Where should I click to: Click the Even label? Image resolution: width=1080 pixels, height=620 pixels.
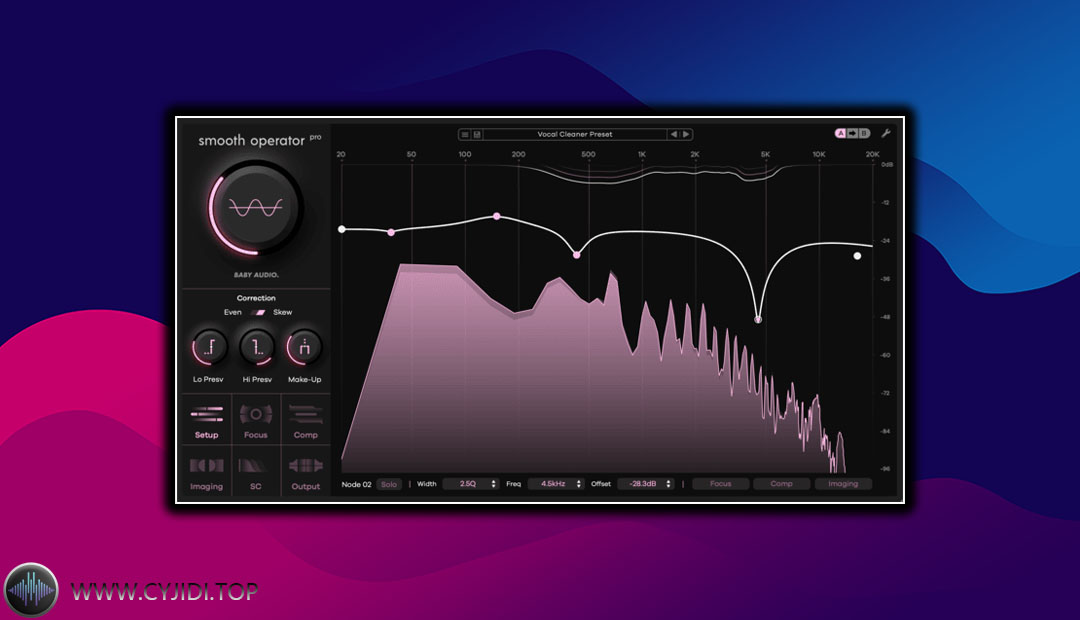pos(233,313)
